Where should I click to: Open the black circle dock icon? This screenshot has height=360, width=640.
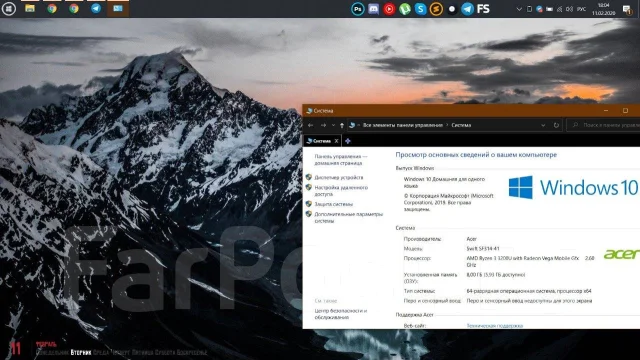(452, 9)
